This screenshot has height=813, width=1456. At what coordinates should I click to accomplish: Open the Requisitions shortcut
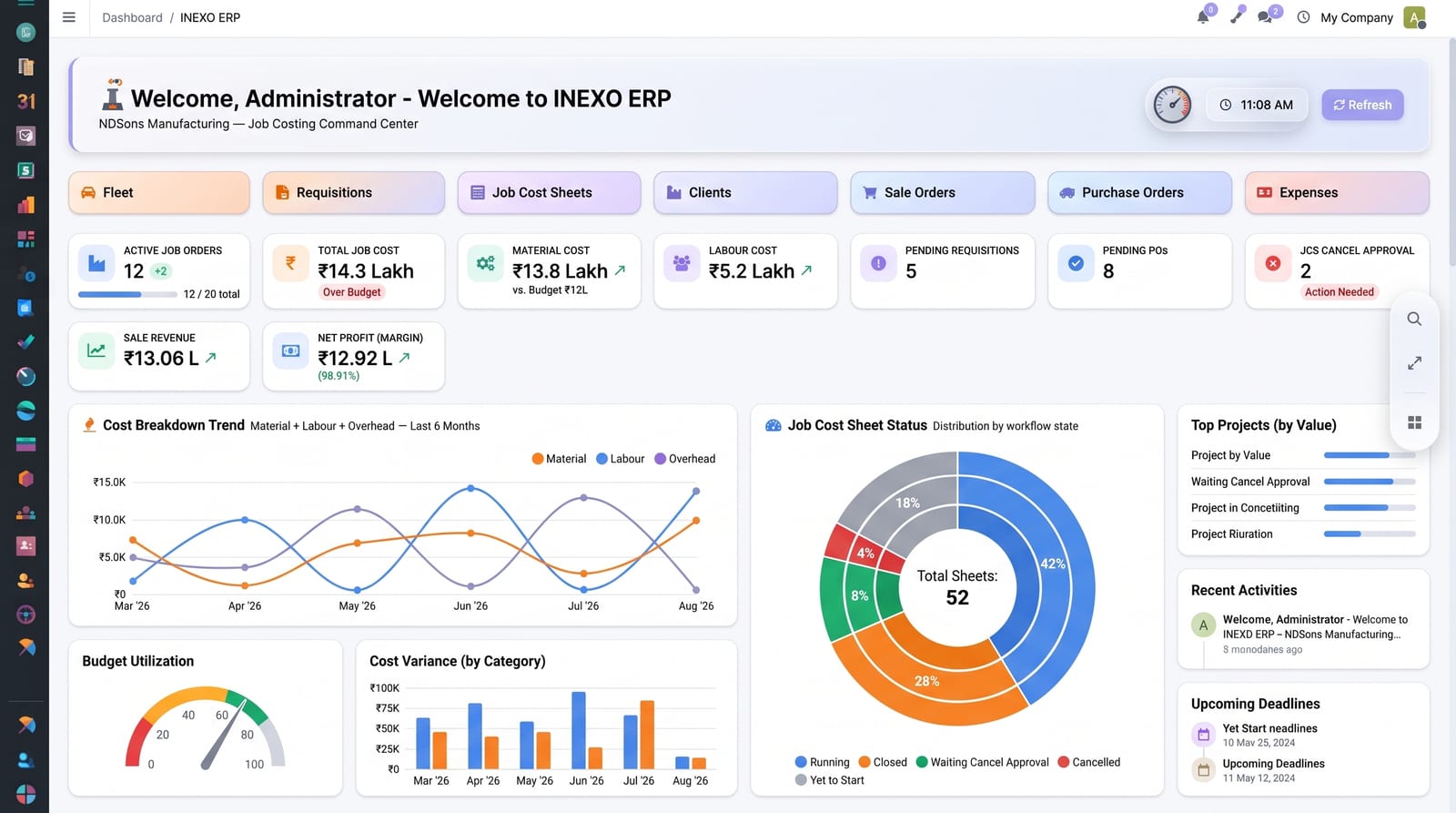pos(353,193)
